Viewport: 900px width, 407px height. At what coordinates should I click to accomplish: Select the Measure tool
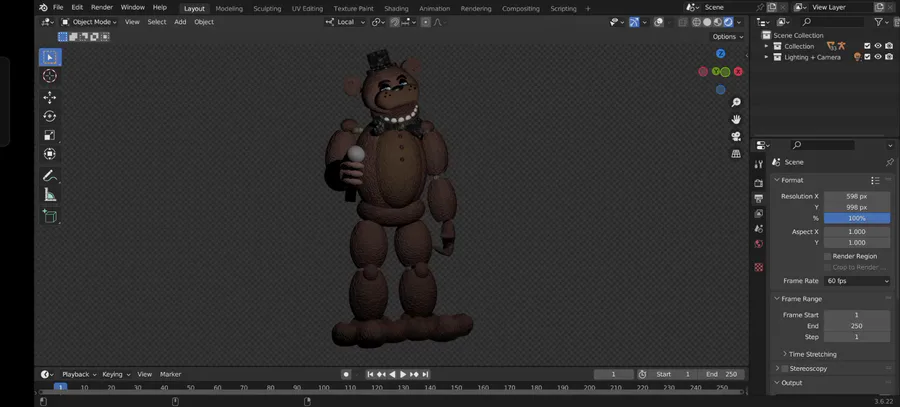pos(50,195)
